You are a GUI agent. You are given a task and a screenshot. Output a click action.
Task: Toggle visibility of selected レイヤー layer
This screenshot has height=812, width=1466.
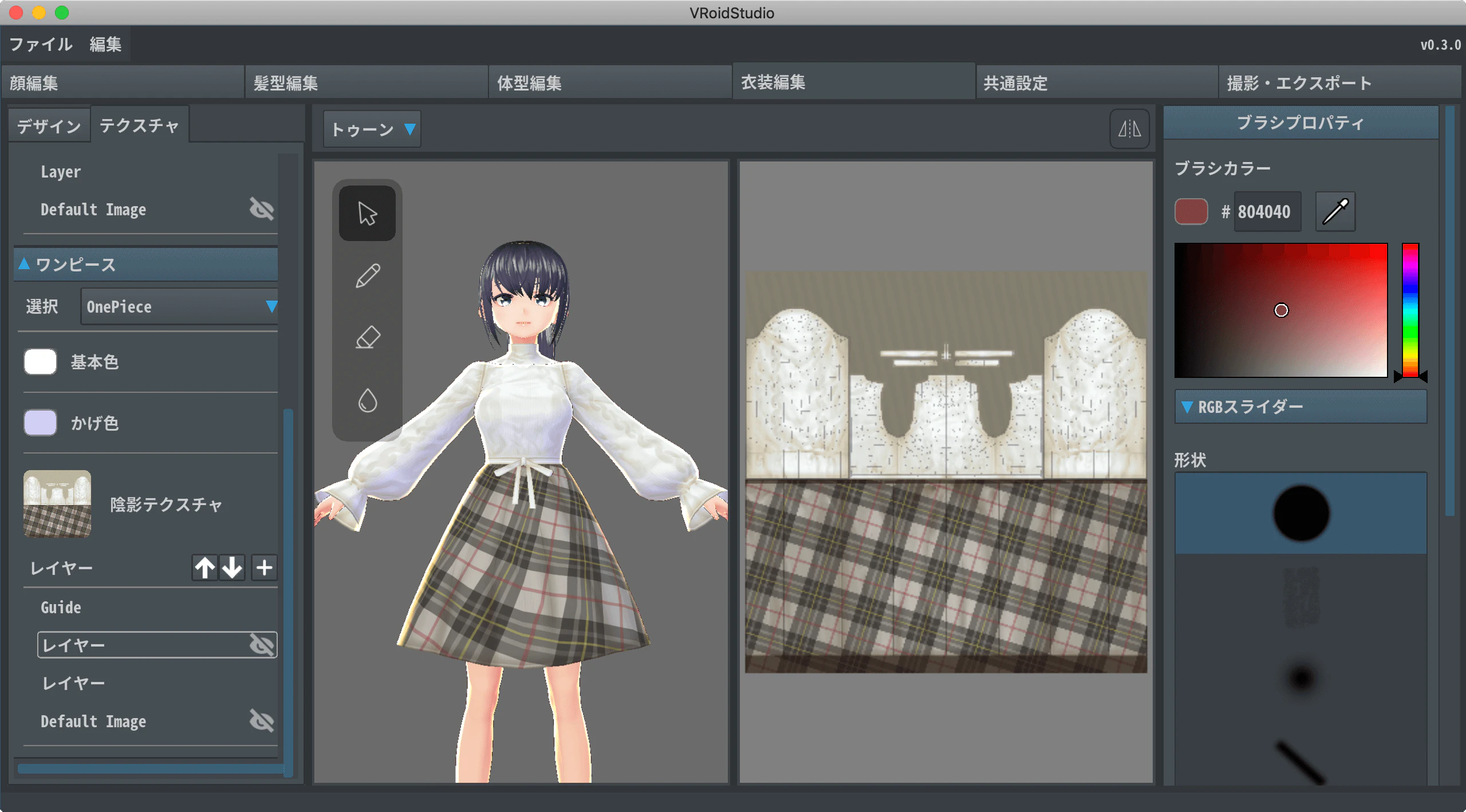pyautogui.click(x=262, y=645)
